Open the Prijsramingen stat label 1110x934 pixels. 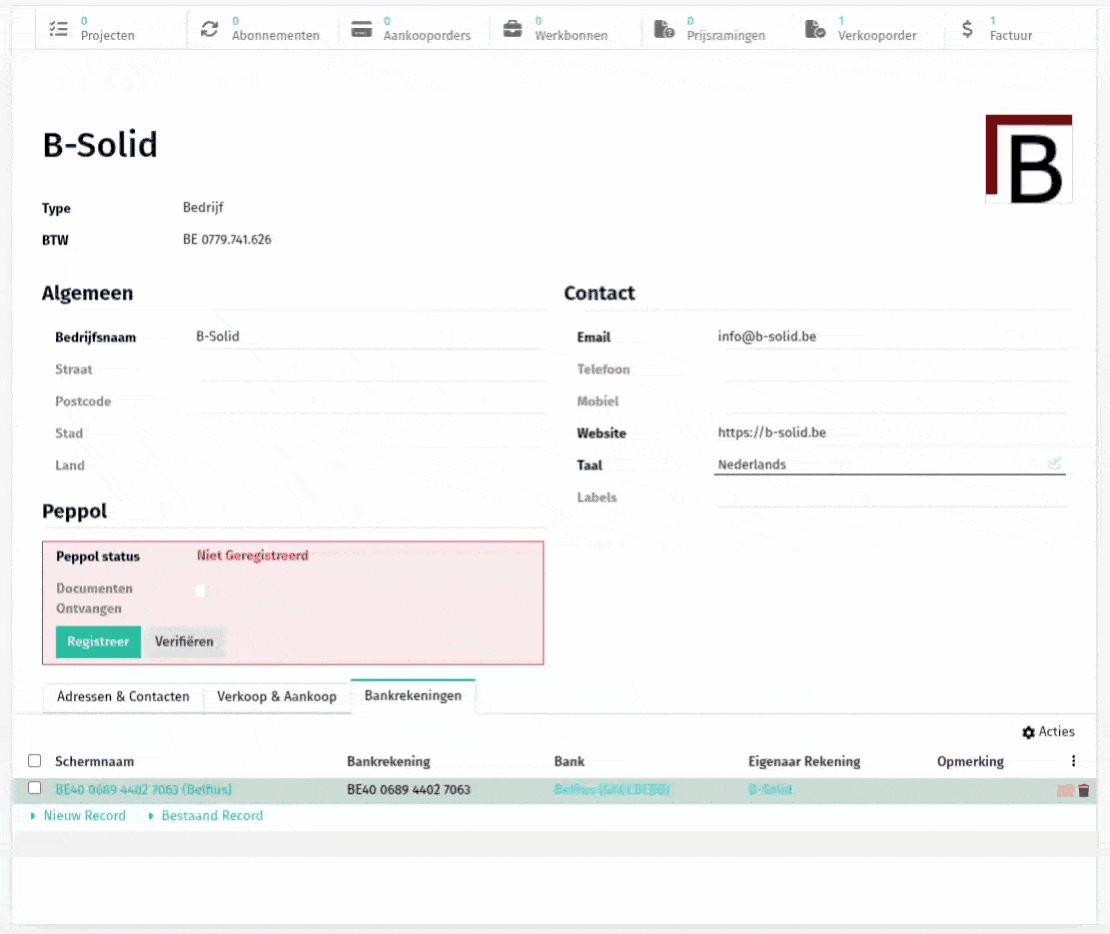pyautogui.click(x=726, y=35)
